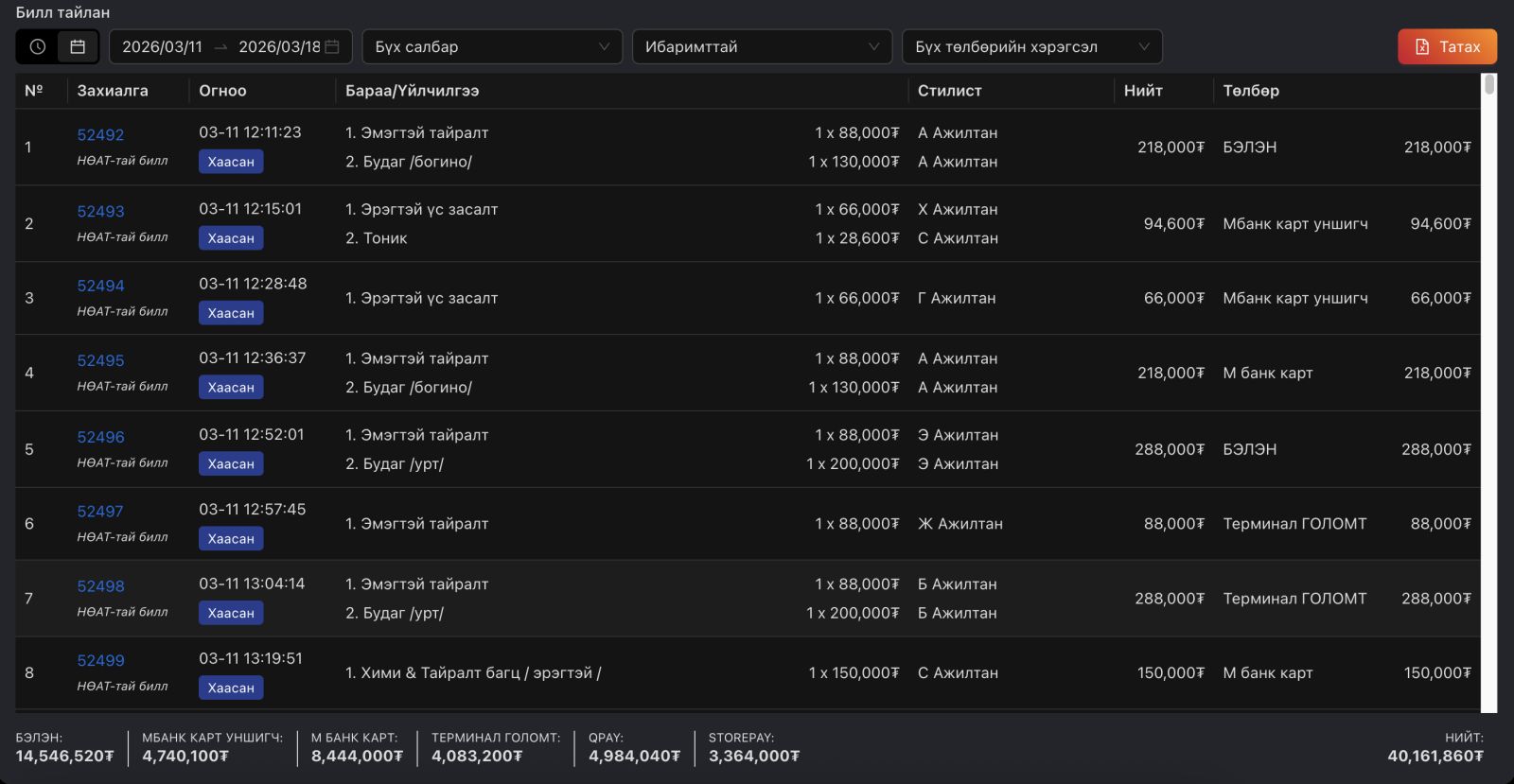Open order link 52498
This screenshot has width=1514, height=784.
click(x=100, y=586)
